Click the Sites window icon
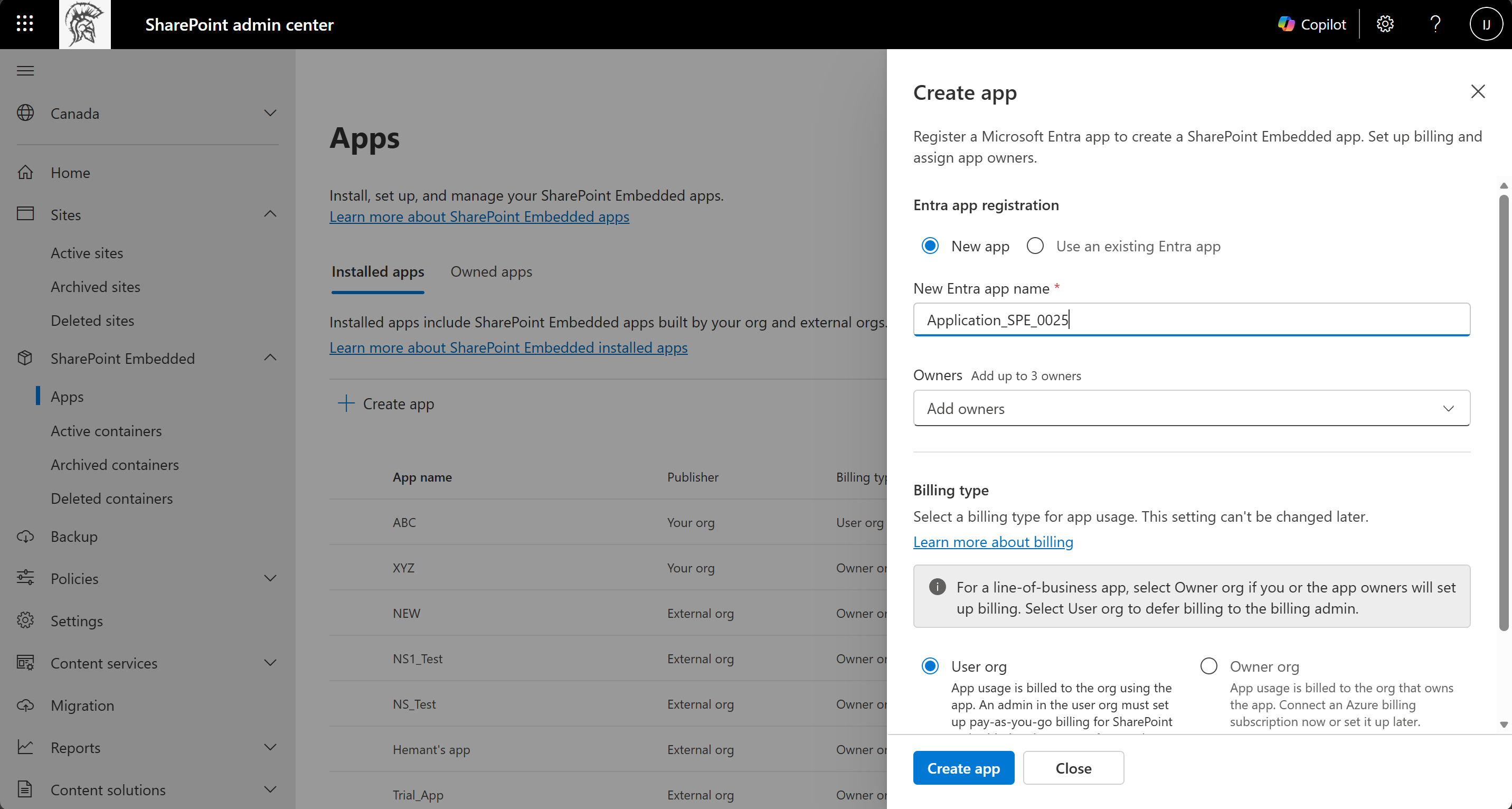This screenshot has height=809, width=1512. [25, 214]
